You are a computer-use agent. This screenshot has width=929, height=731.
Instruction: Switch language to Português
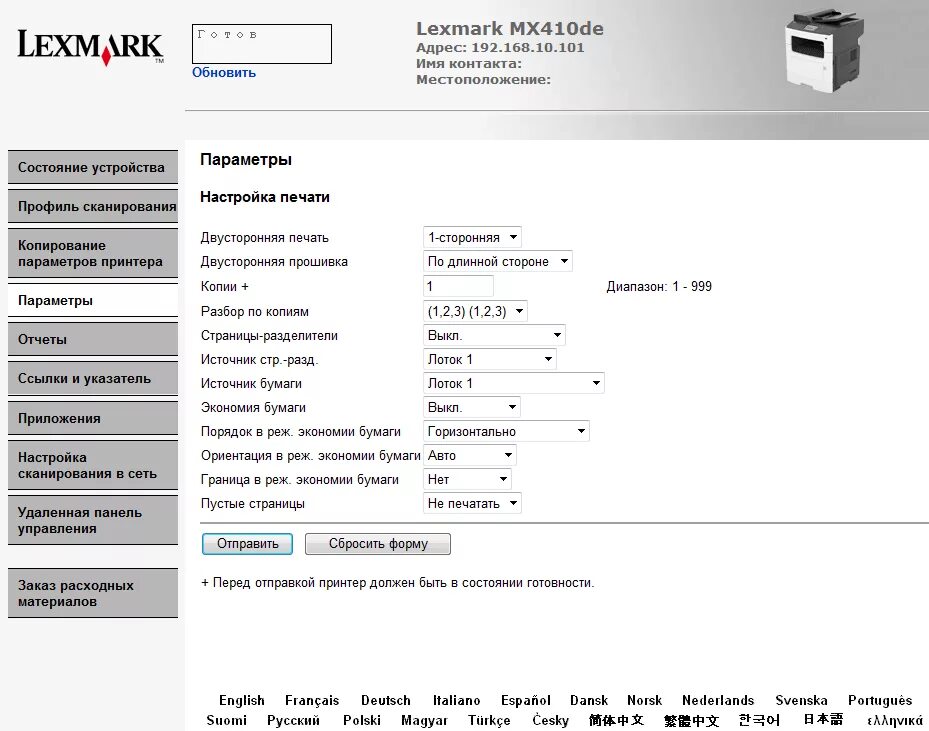pos(880,700)
